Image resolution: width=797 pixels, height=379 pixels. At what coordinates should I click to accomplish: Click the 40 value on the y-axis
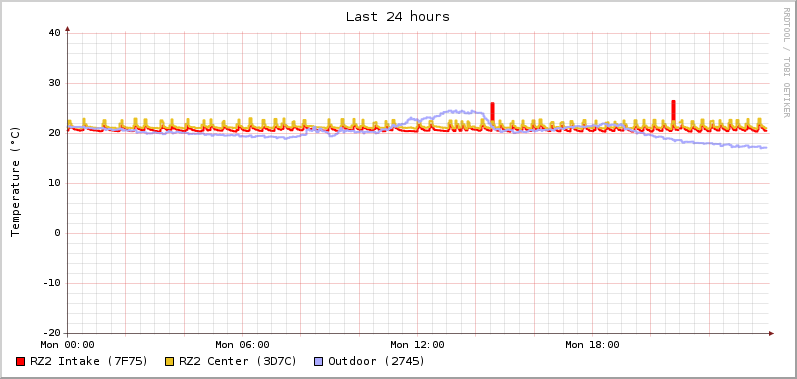coord(54,33)
